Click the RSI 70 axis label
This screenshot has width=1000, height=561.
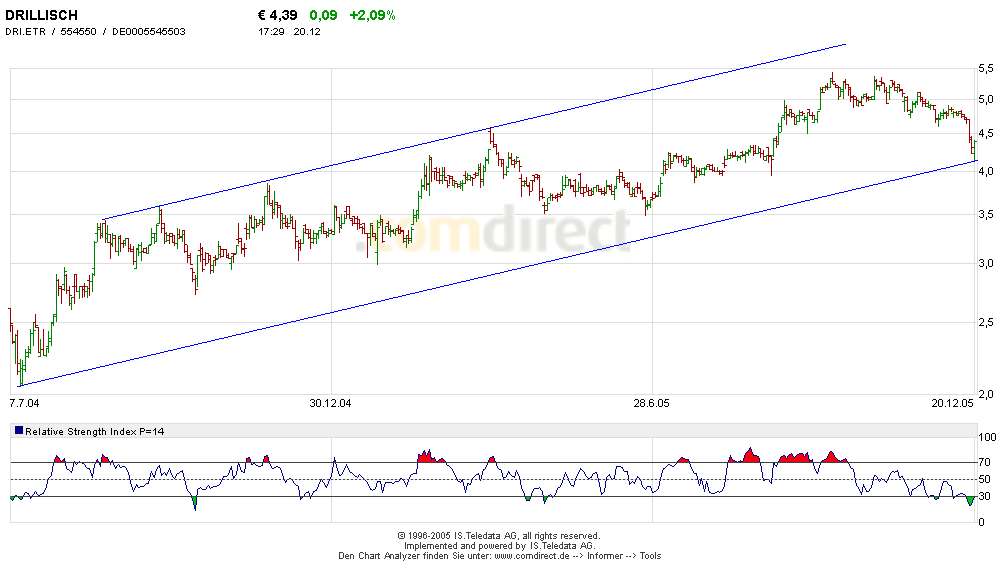point(985,462)
